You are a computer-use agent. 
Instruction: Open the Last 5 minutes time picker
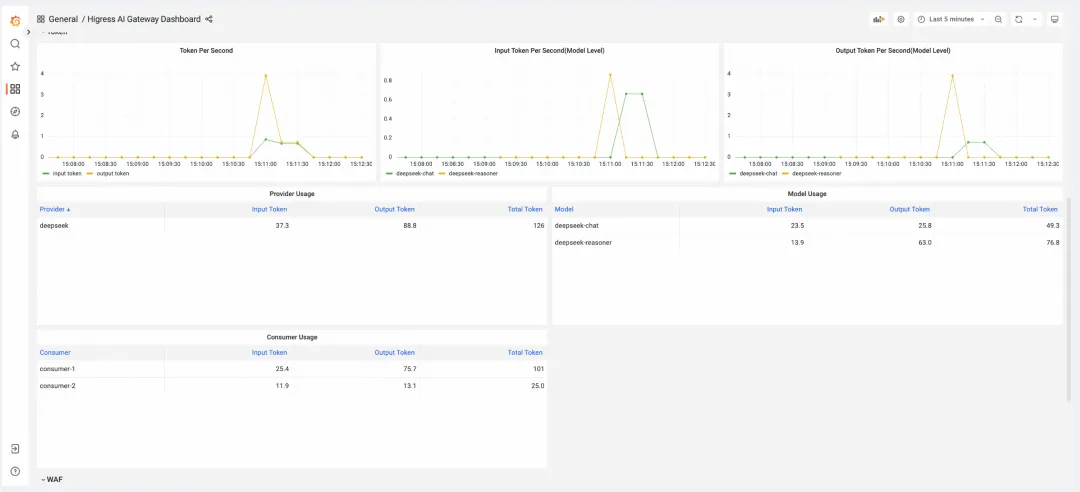click(x=951, y=19)
